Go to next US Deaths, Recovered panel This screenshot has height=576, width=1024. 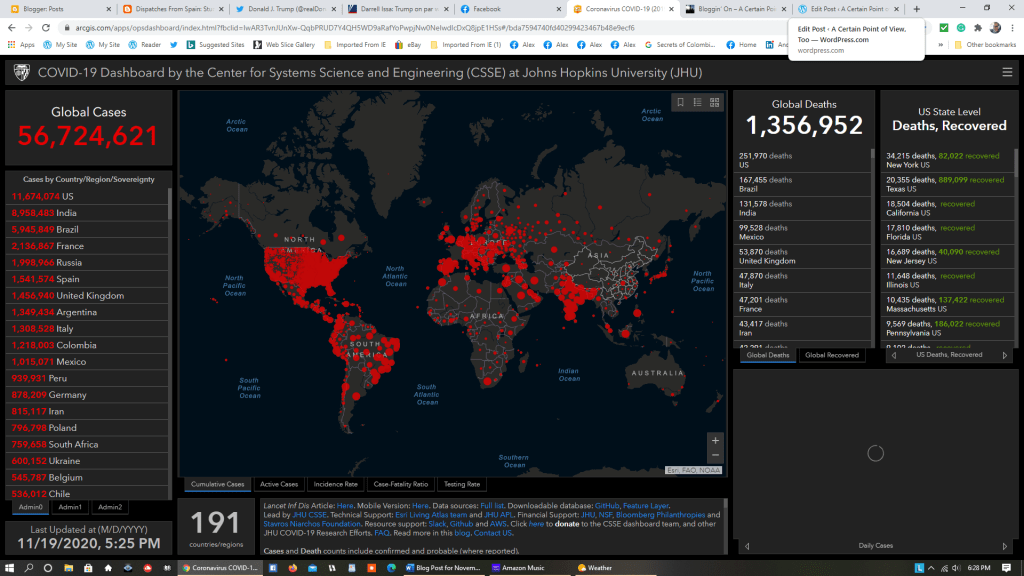[x=1004, y=355]
